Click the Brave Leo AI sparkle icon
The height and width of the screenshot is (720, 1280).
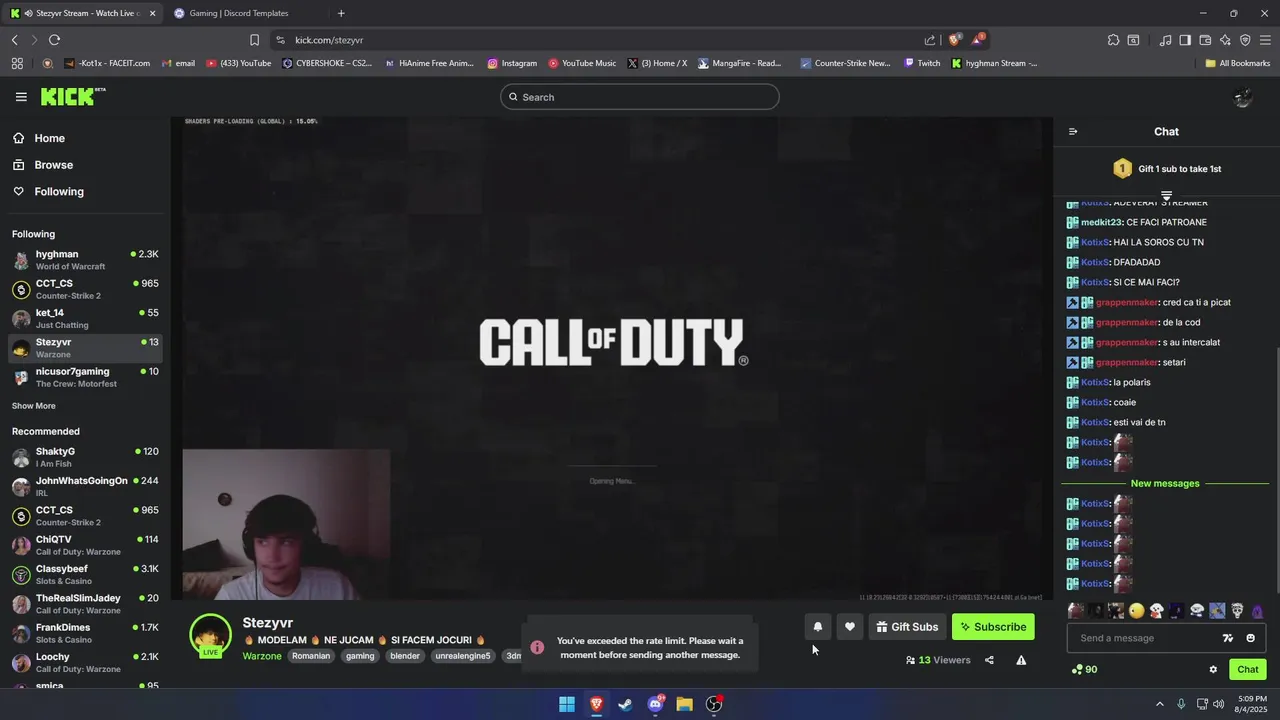click(1225, 40)
